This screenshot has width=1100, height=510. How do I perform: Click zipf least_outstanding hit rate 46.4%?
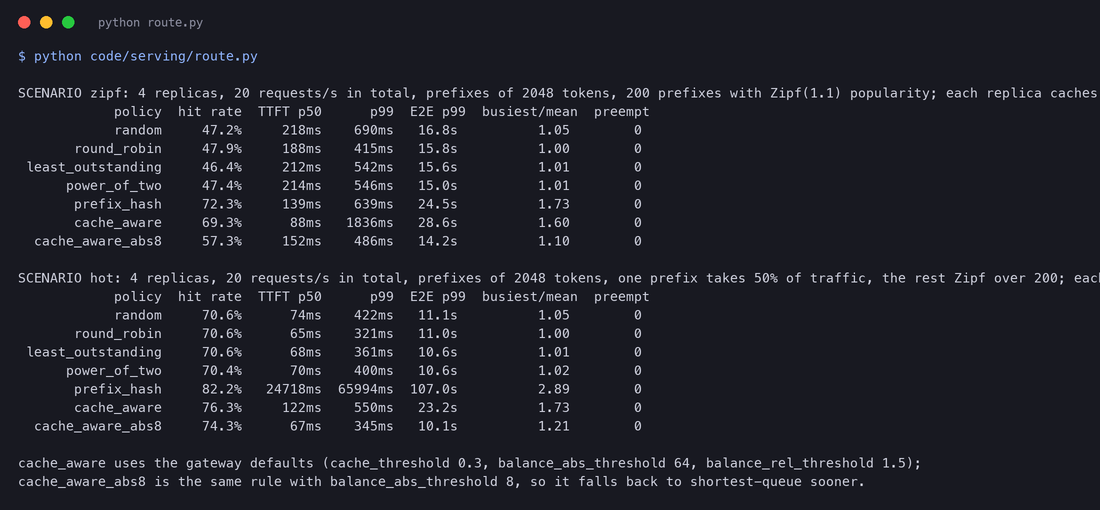(222, 167)
